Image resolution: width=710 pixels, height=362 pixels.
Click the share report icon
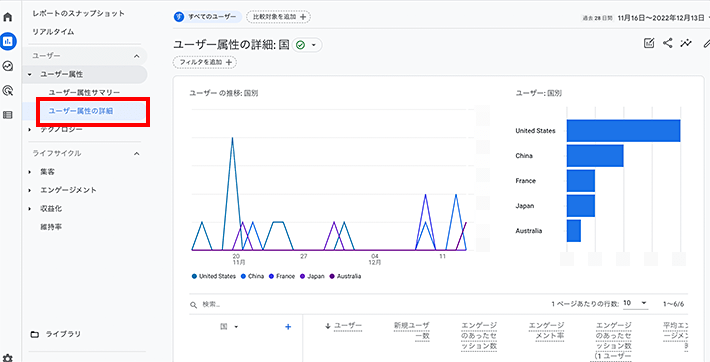[x=667, y=43]
